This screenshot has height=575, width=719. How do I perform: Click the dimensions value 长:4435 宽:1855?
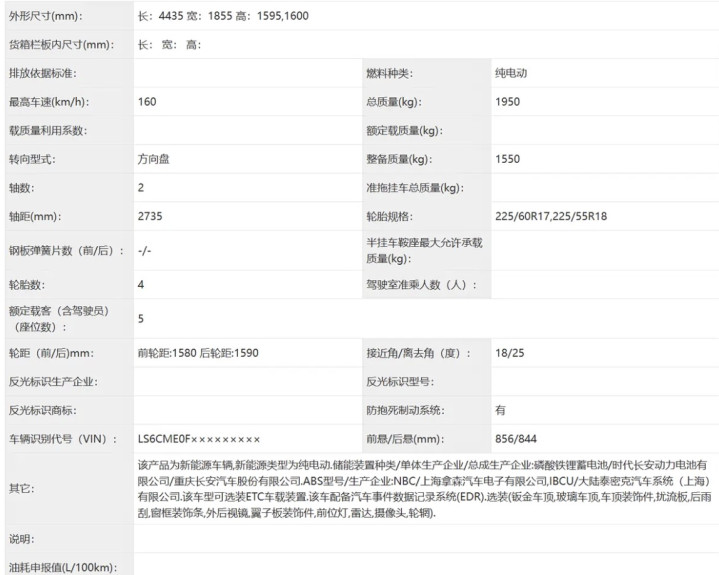click(223, 16)
